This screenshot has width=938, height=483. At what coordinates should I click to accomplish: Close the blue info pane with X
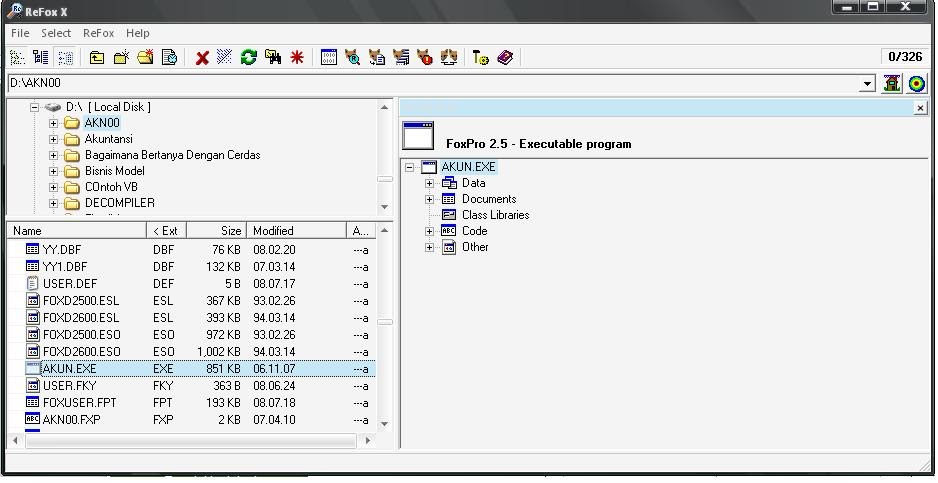tap(920, 108)
